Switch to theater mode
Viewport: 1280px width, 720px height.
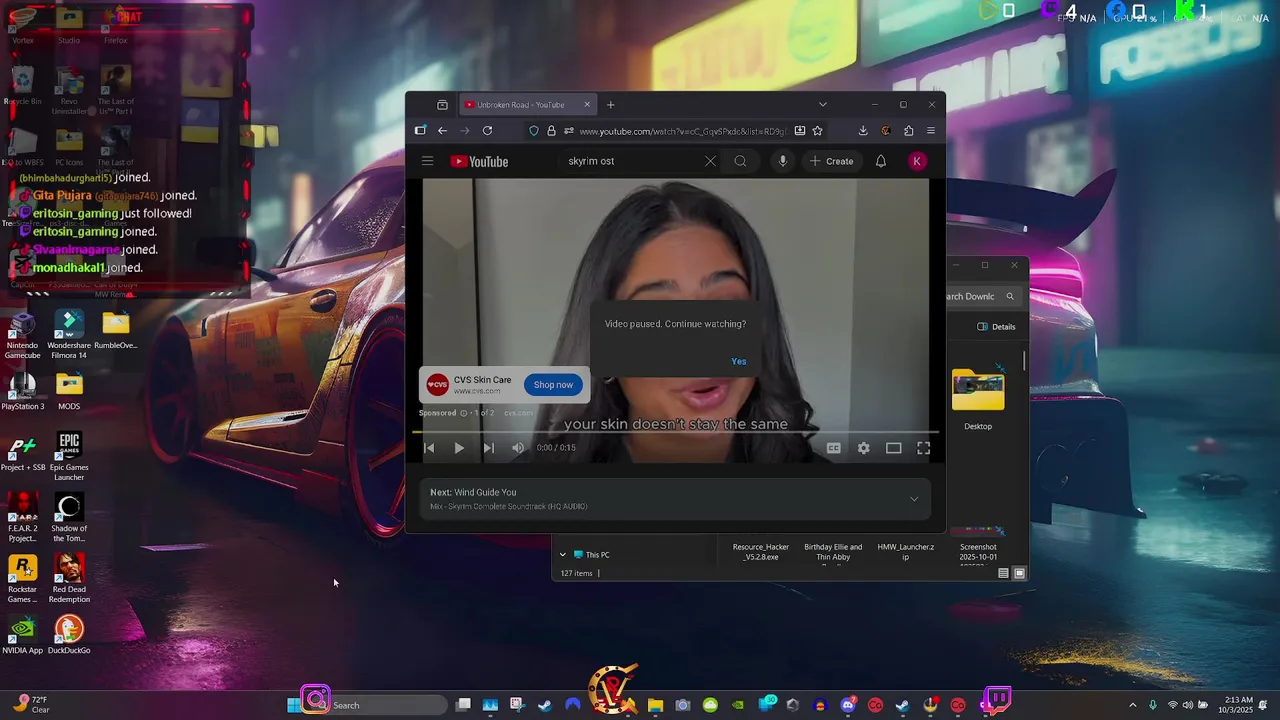[x=893, y=448]
